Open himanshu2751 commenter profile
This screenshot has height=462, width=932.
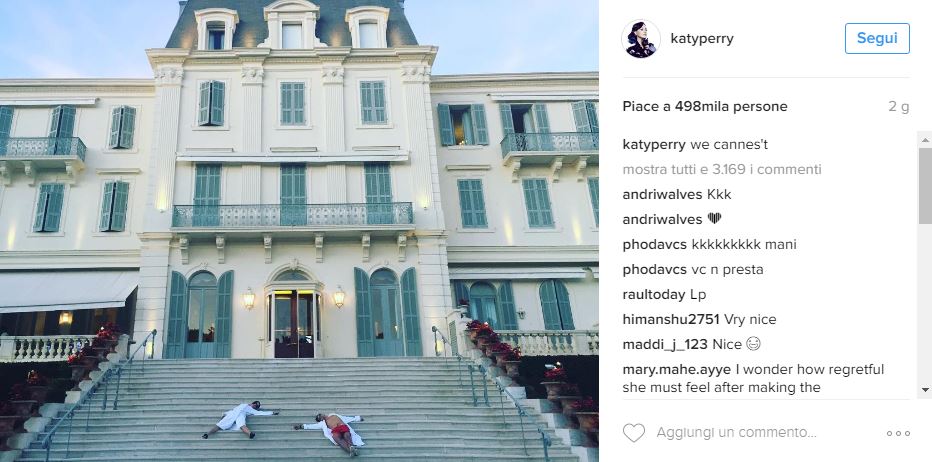tap(671, 319)
